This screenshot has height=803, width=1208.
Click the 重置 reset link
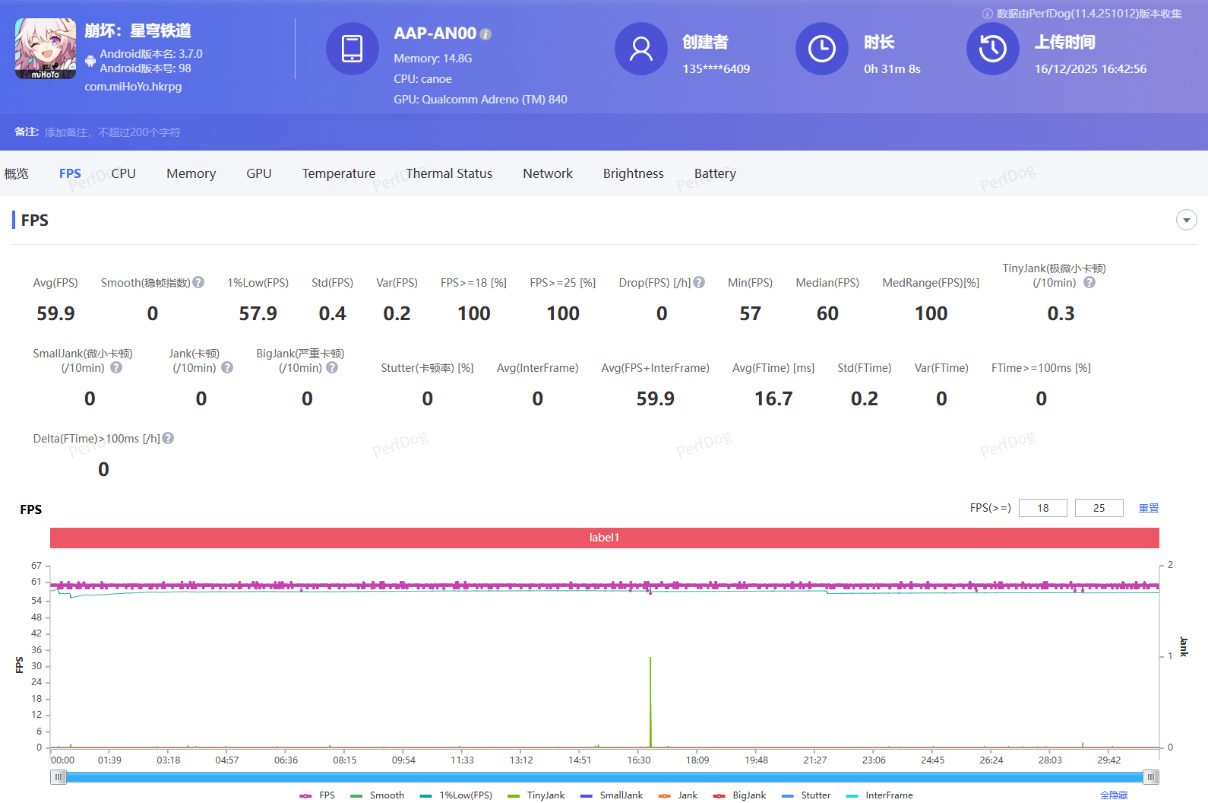pos(1148,508)
